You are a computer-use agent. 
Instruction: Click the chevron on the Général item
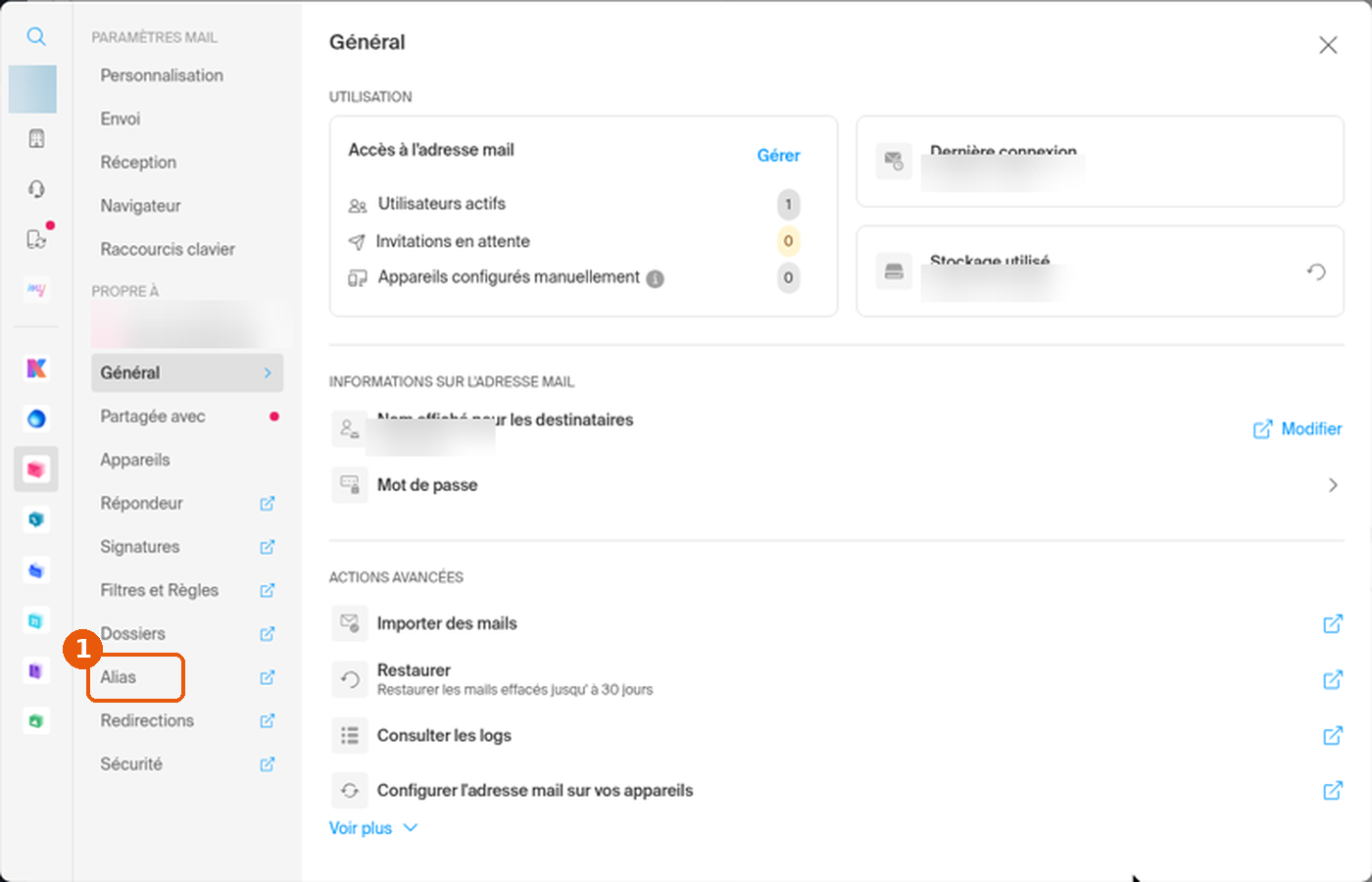coord(268,373)
